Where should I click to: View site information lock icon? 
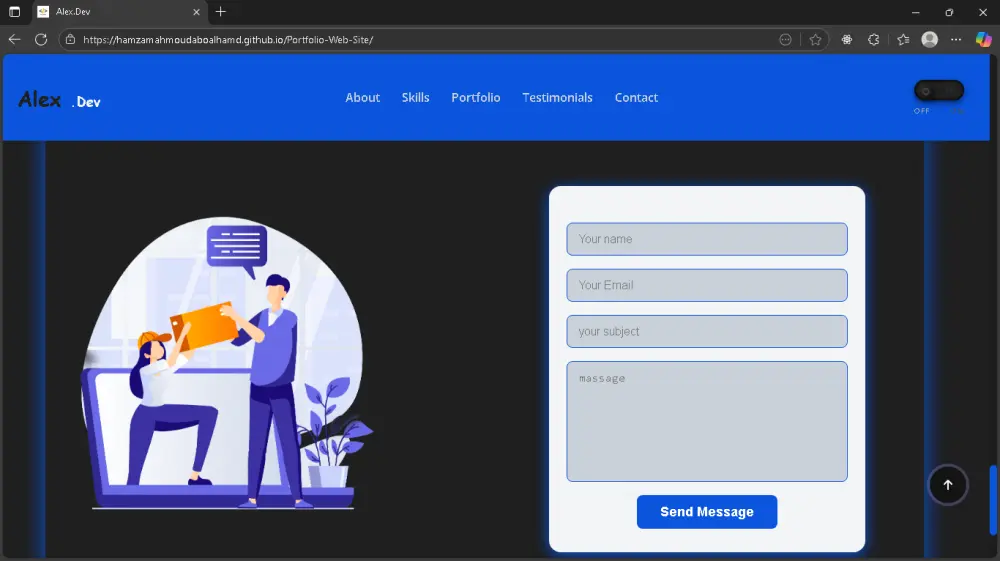71,40
